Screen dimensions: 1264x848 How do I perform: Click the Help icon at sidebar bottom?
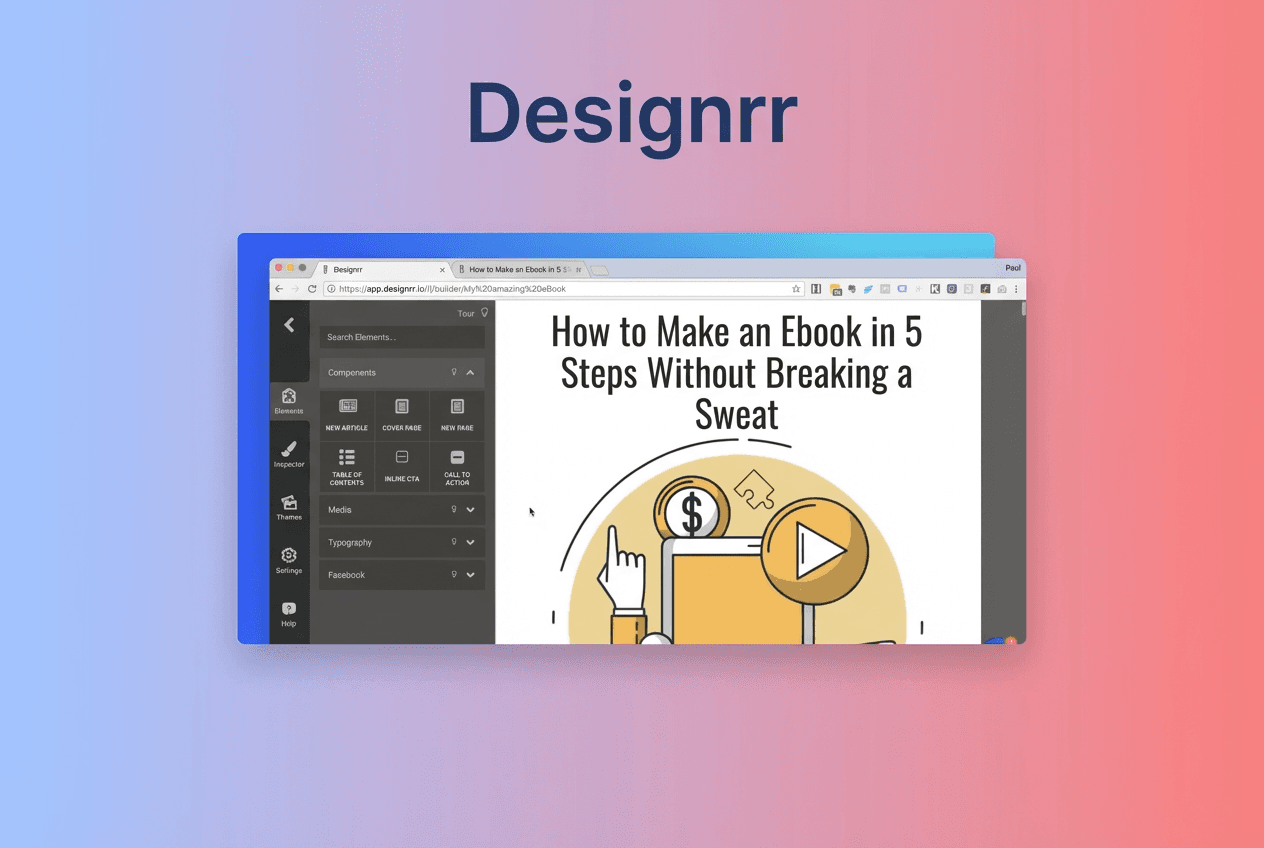(x=288, y=611)
